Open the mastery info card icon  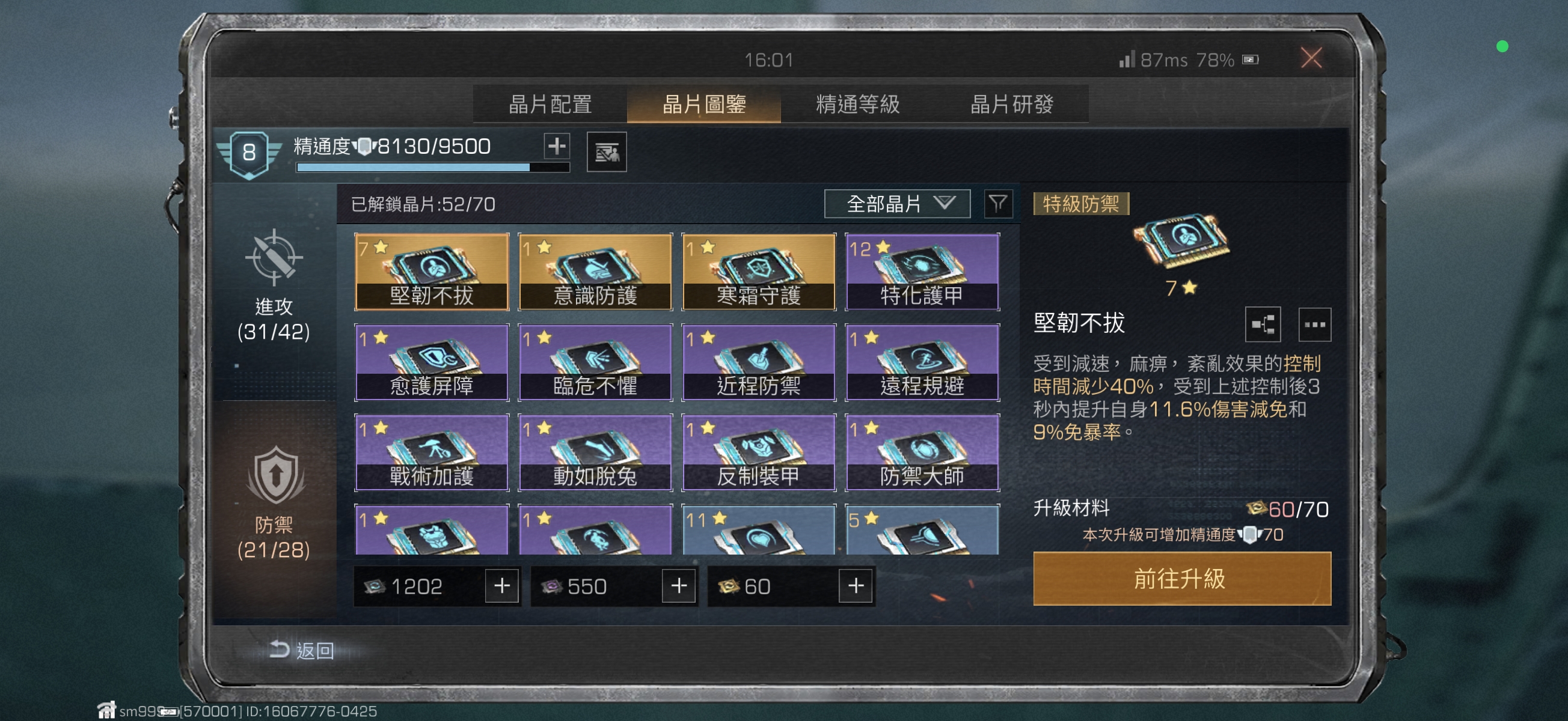(606, 151)
